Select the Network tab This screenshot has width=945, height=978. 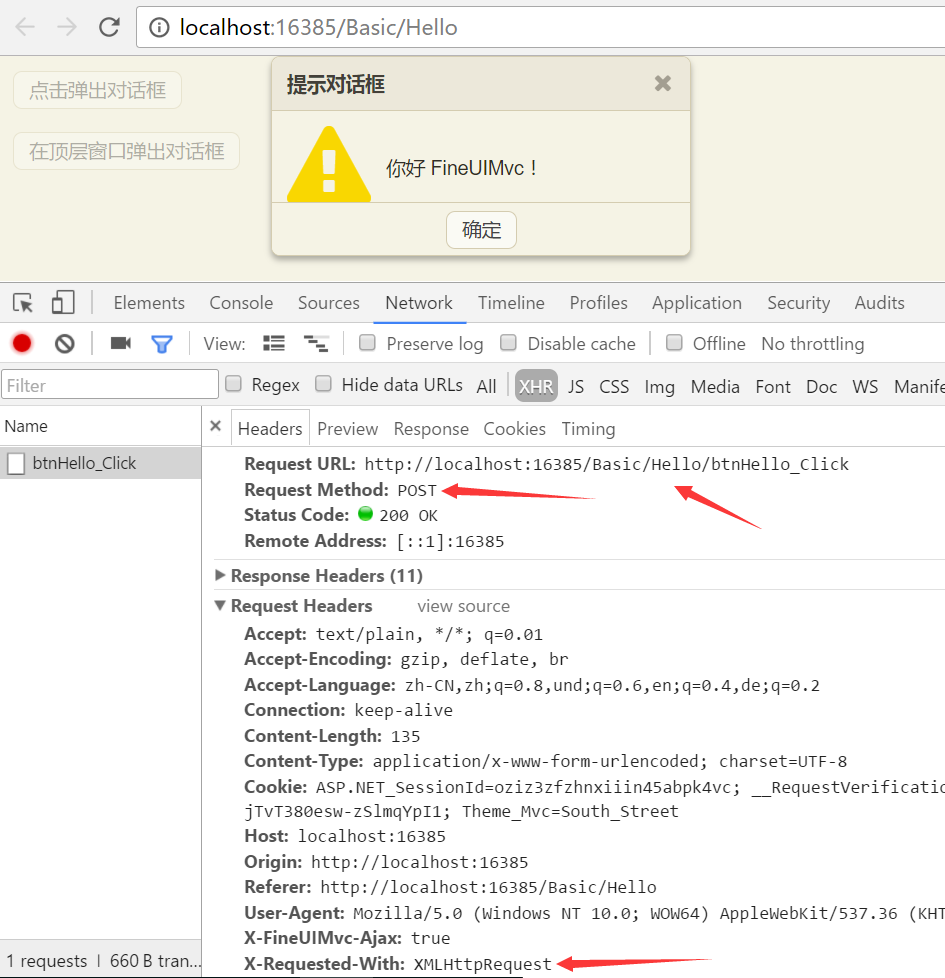419,303
